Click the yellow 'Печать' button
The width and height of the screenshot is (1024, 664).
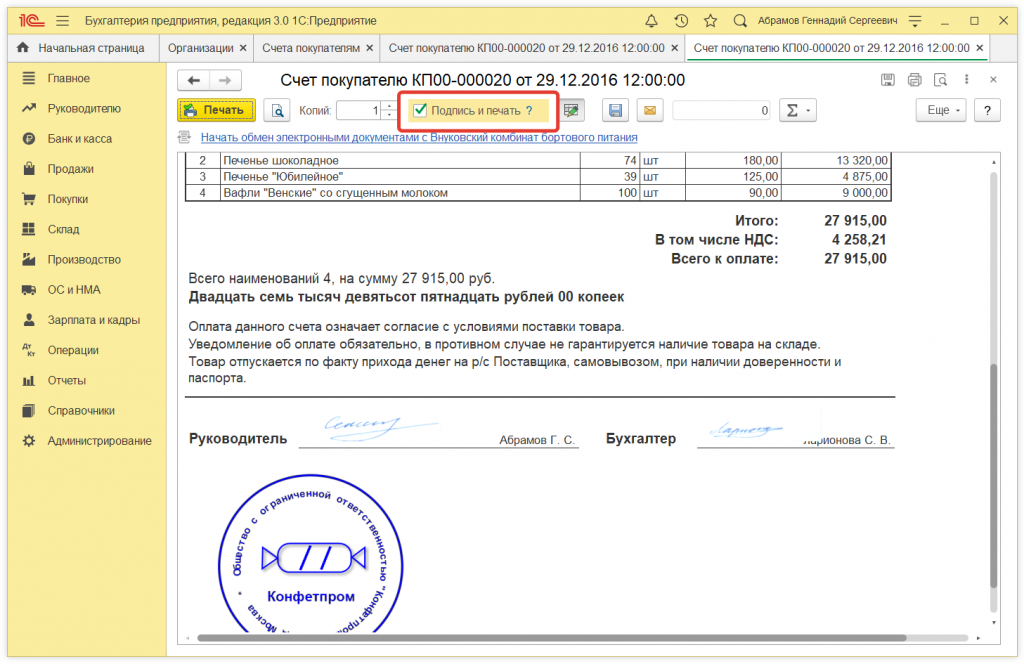pos(216,111)
